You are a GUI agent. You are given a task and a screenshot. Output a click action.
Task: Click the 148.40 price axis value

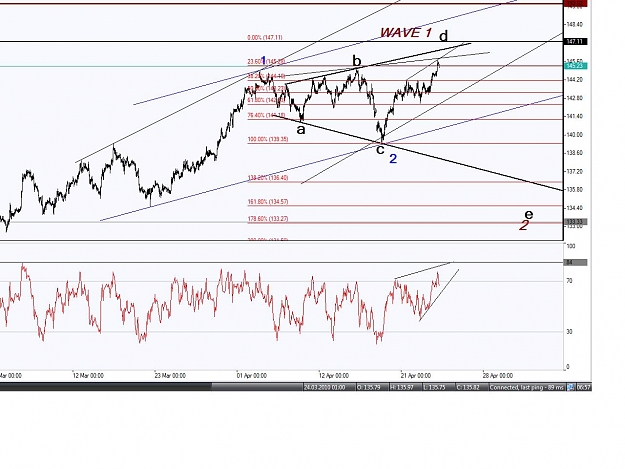[x=575, y=24]
